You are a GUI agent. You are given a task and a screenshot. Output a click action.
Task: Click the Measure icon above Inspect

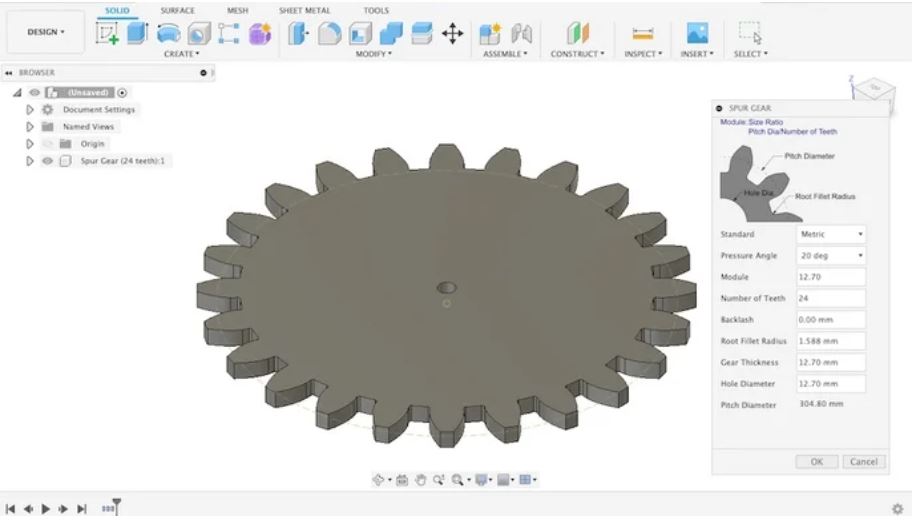tap(642, 33)
